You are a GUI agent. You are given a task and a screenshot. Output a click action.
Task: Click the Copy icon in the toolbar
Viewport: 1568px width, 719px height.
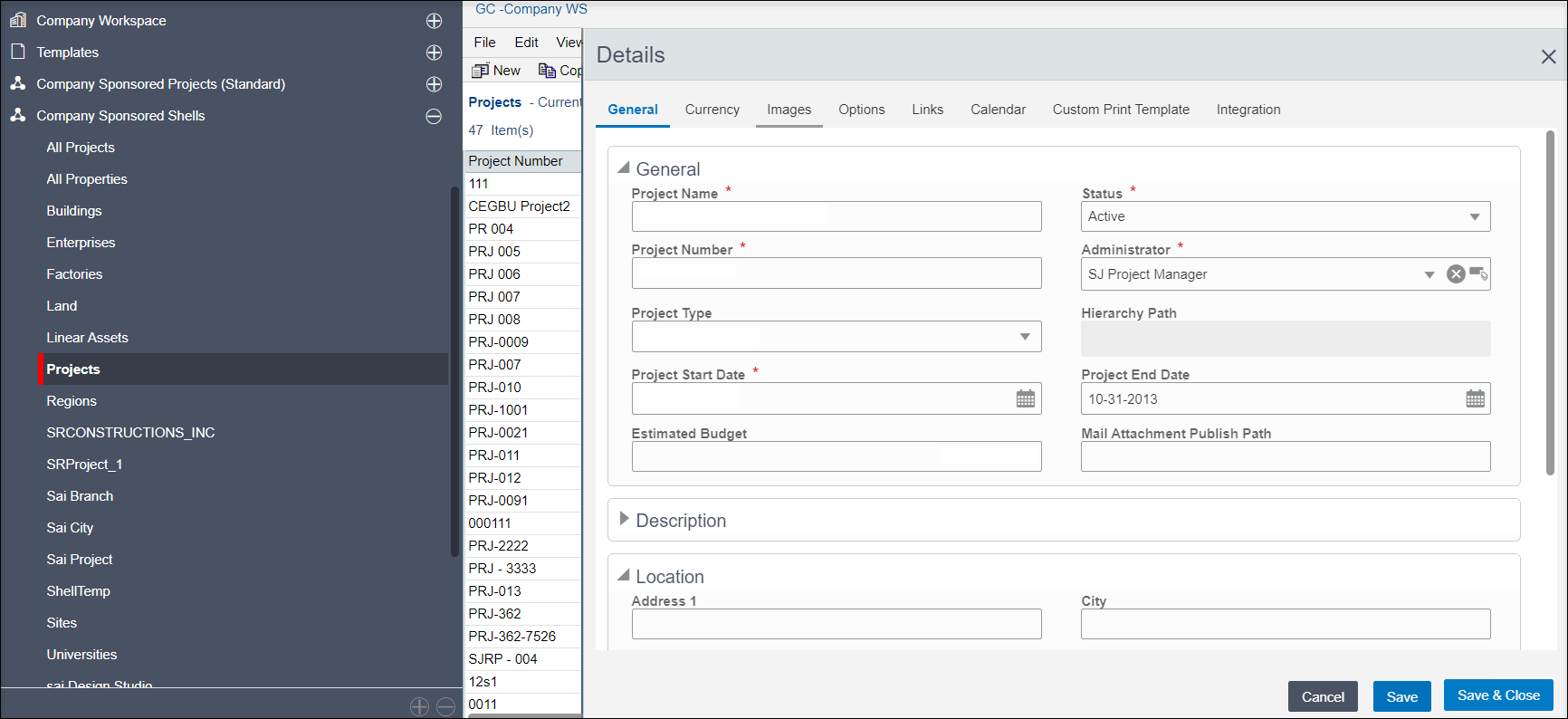pyautogui.click(x=547, y=71)
